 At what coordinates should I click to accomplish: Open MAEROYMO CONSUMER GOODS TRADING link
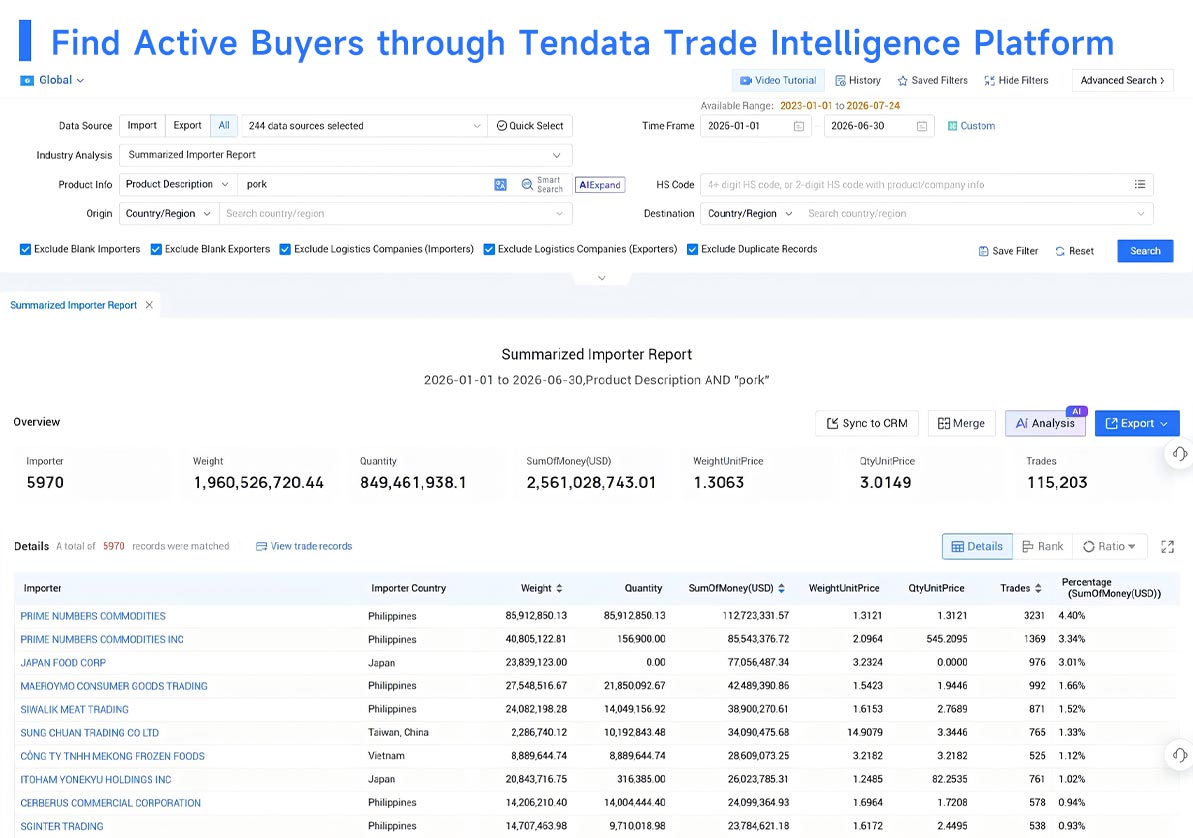114,686
